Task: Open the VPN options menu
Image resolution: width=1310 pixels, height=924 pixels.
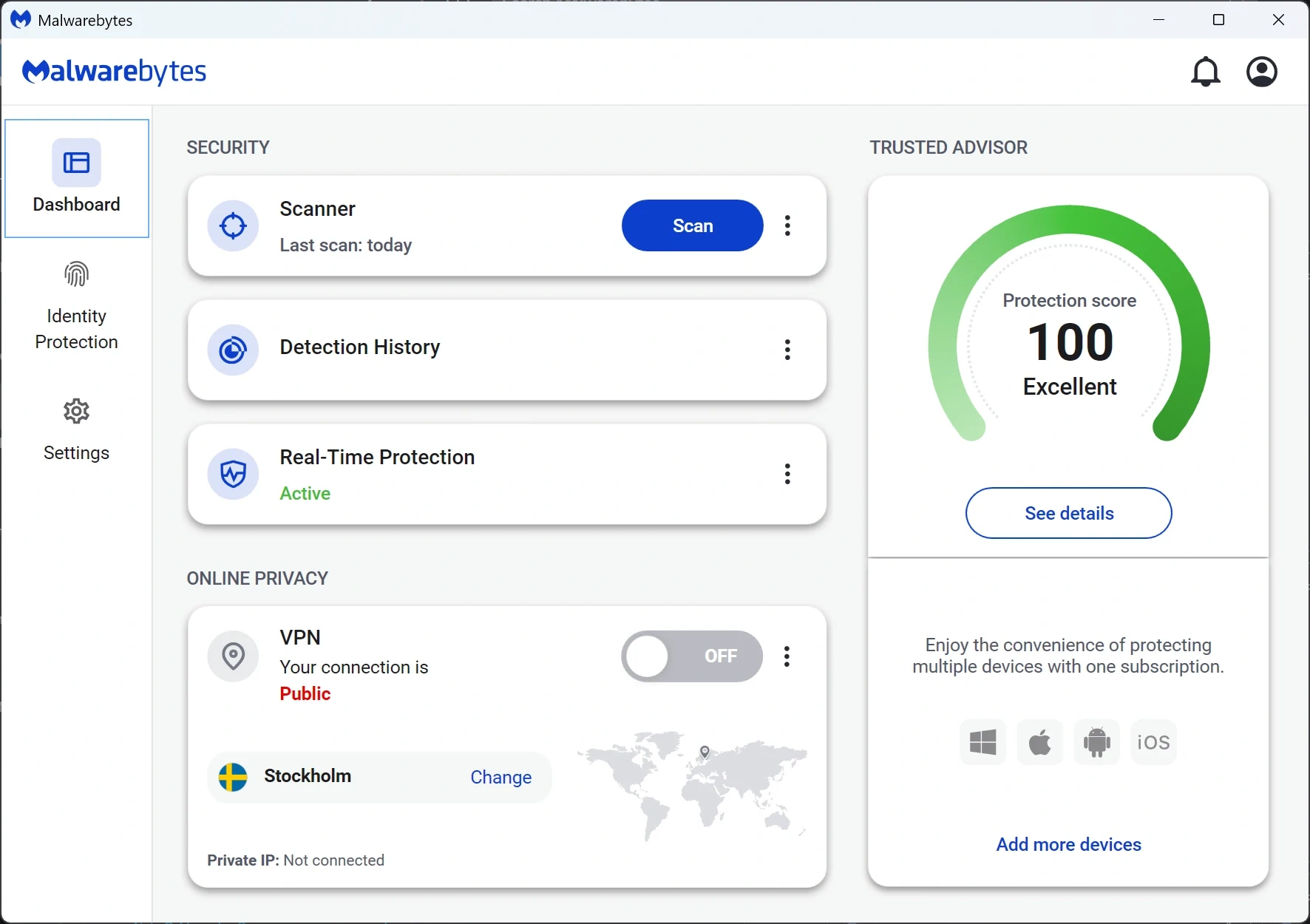Action: click(x=788, y=656)
